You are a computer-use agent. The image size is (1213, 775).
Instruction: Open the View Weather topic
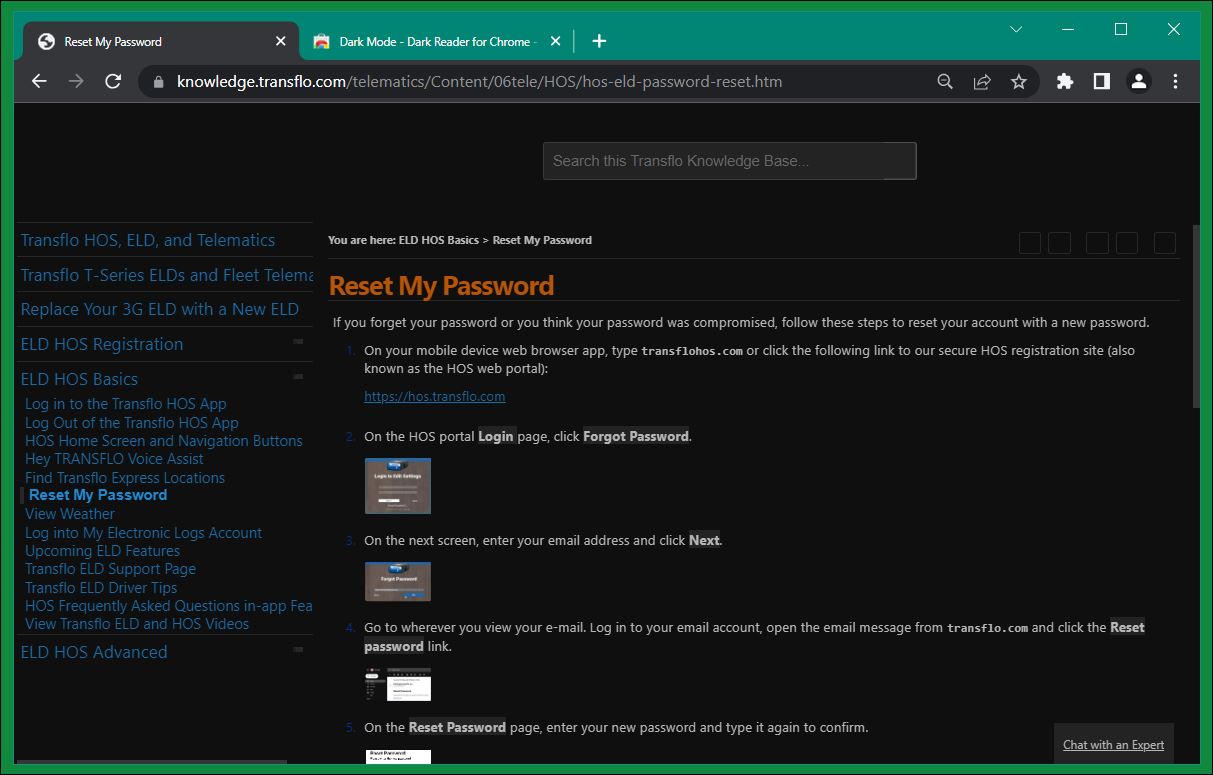[70, 514]
